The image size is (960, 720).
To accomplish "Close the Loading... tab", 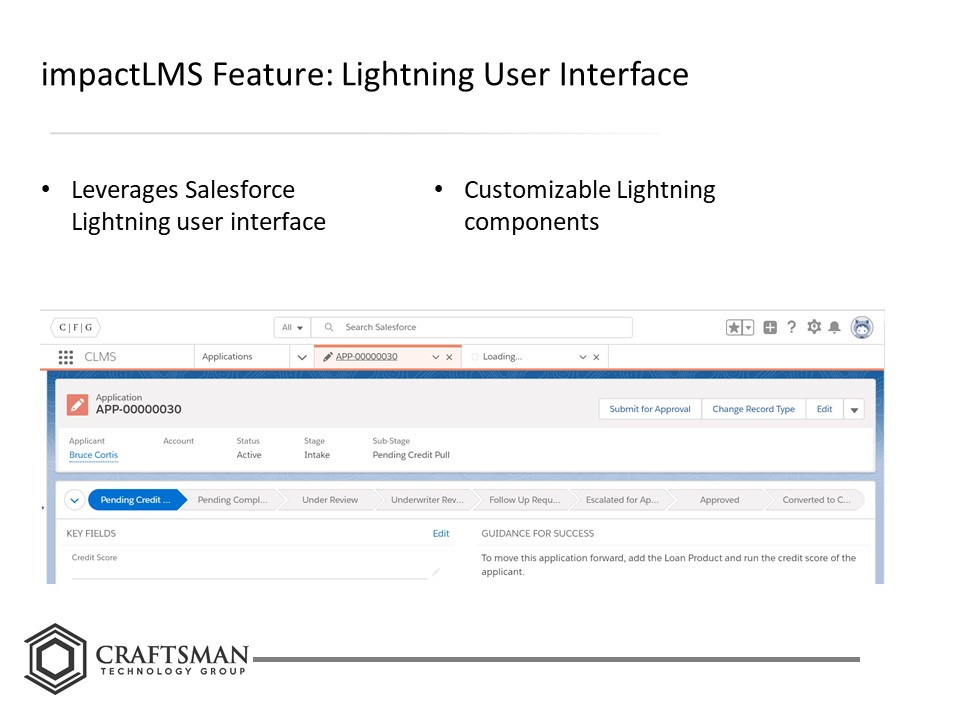I will (x=596, y=357).
